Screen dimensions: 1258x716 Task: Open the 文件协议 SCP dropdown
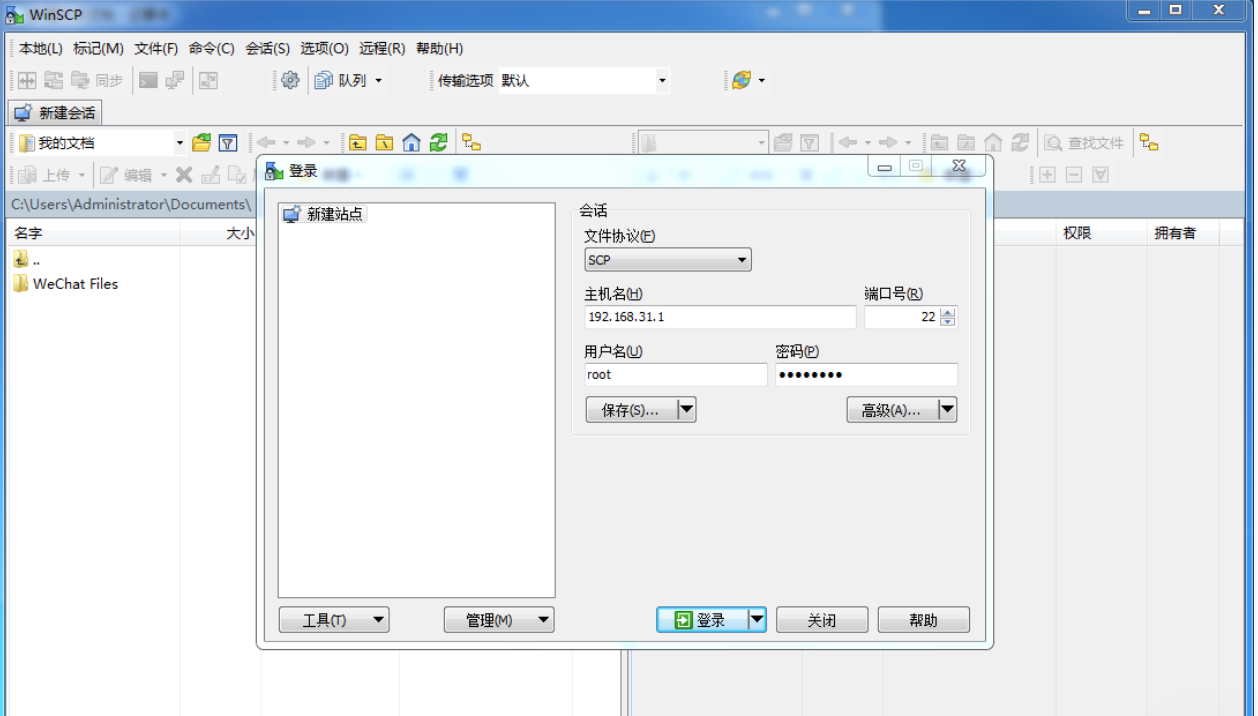pyautogui.click(x=668, y=260)
